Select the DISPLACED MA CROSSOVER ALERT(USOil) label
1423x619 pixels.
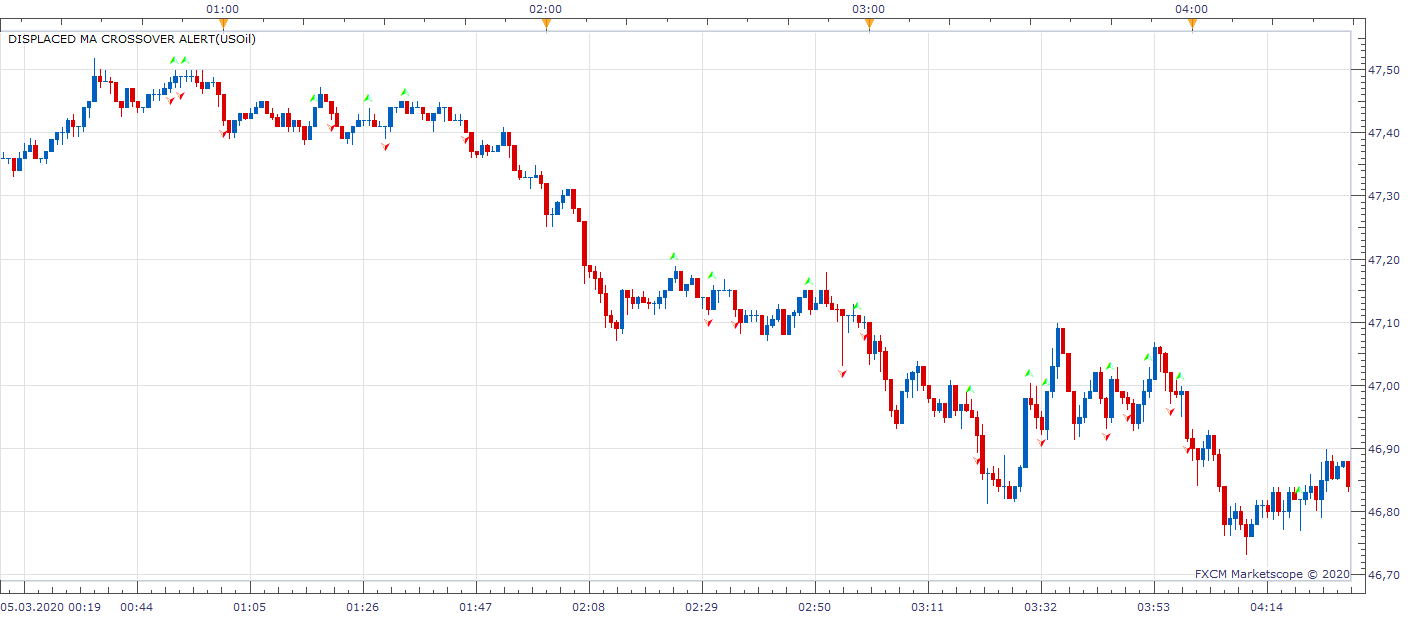(x=132, y=40)
